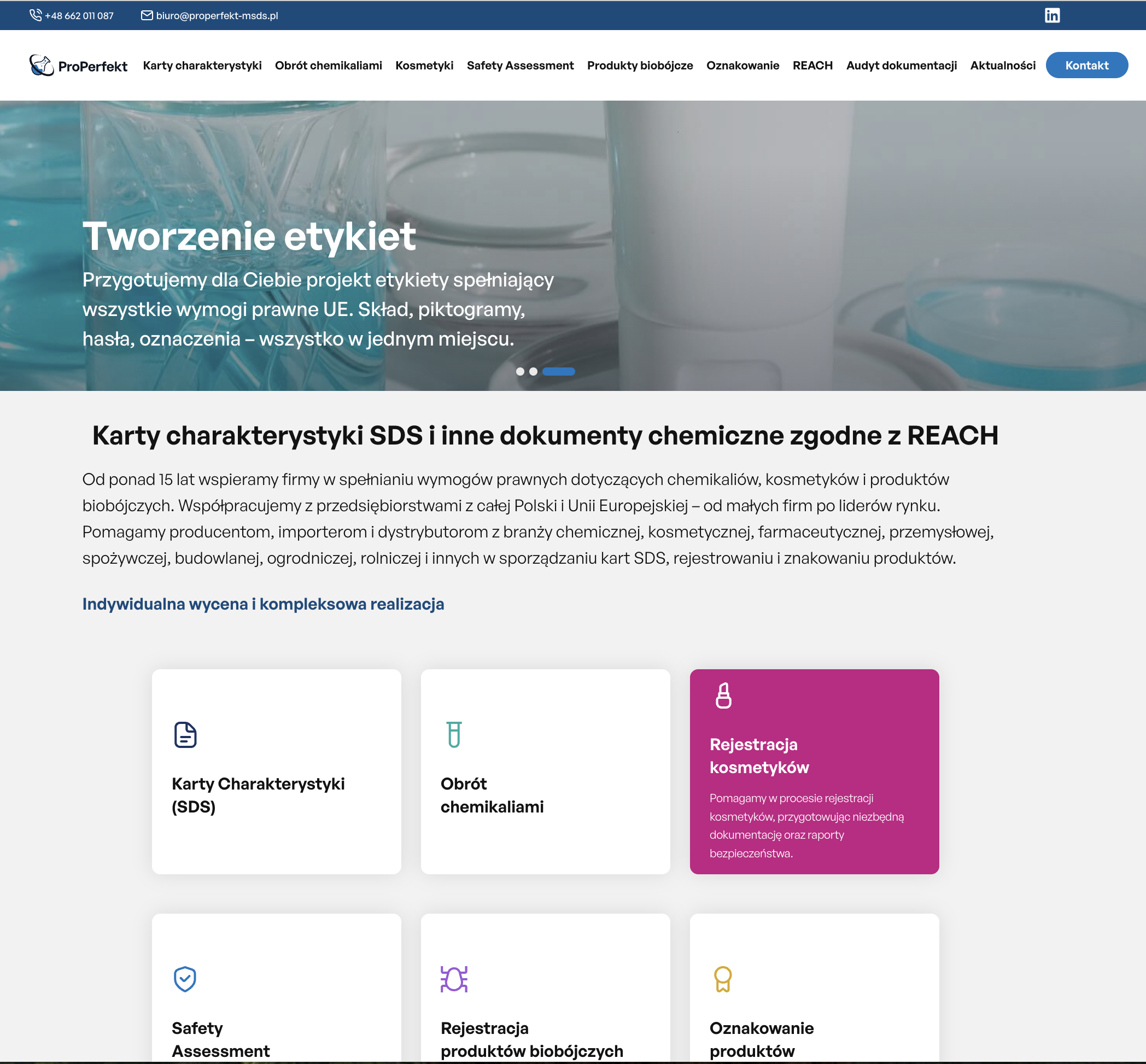Image resolution: width=1146 pixels, height=1064 pixels.
Task: Open Obrót chemikaliami card title
Action: pos(492,795)
